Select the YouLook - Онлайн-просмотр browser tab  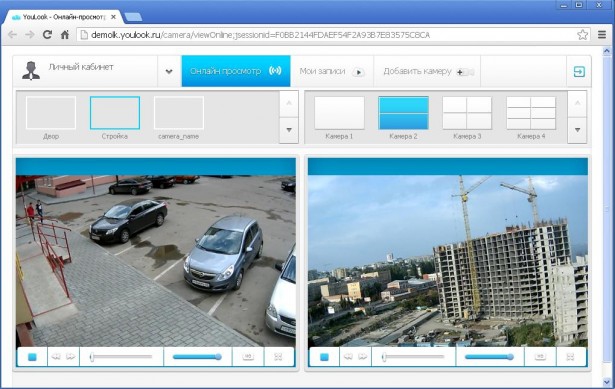[x=63, y=17]
